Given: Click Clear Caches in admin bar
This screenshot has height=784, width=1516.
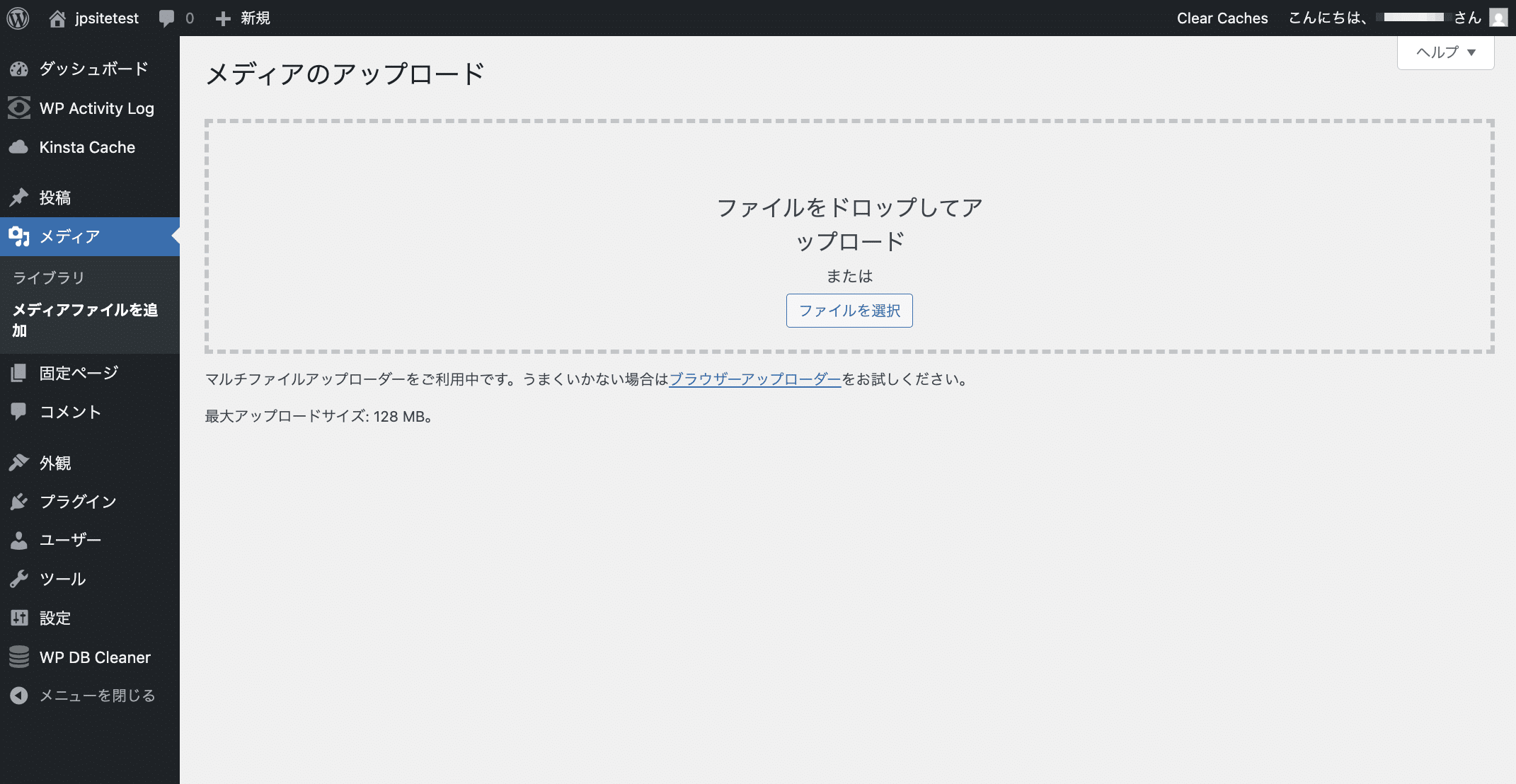Looking at the screenshot, I should coord(1222,18).
